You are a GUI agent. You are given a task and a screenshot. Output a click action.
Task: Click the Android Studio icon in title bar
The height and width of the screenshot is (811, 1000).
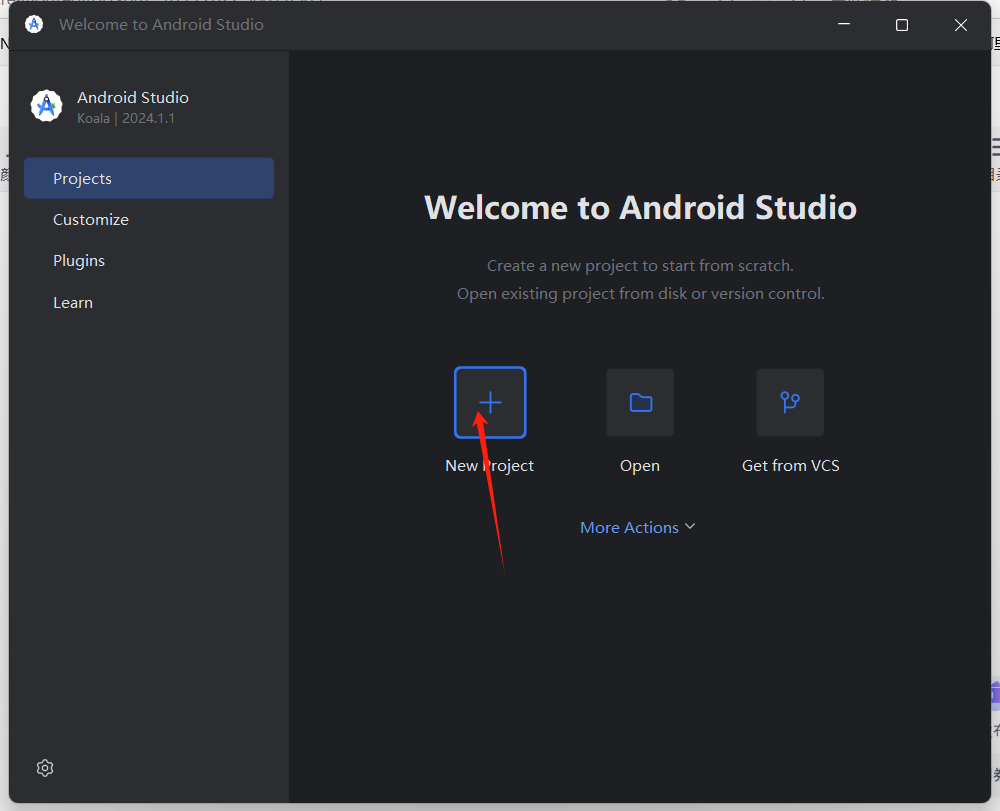33,24
